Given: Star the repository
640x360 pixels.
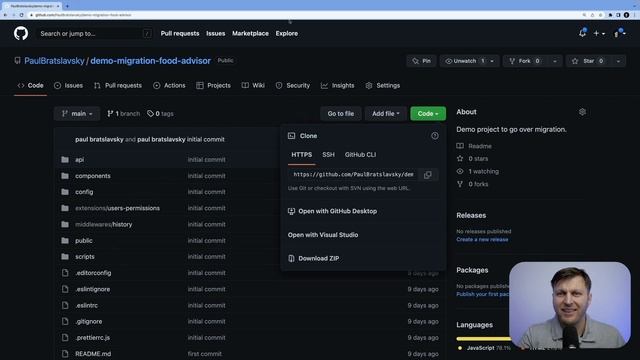Looking at the screenshot, I should click(588, 61).
